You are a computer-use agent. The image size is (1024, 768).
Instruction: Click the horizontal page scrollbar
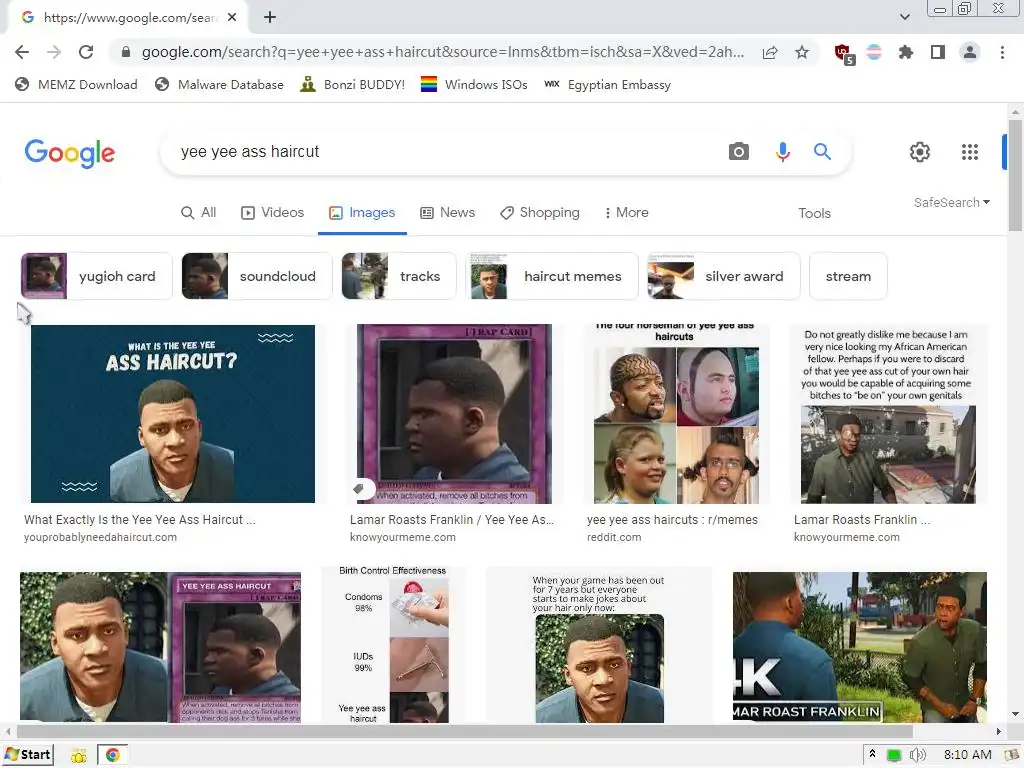click(x=464, y=731)
